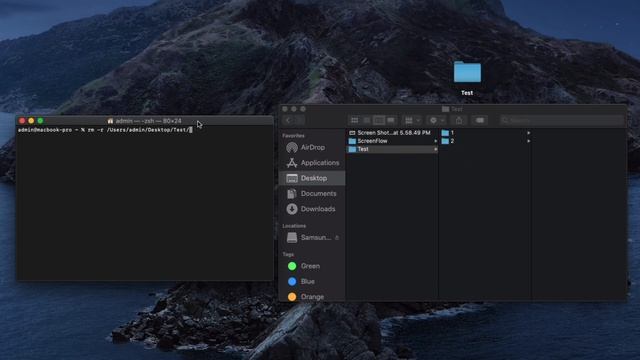Click the Tags sidebar heading
Viewport: 640px width, 360px height.
pos(288,254)
